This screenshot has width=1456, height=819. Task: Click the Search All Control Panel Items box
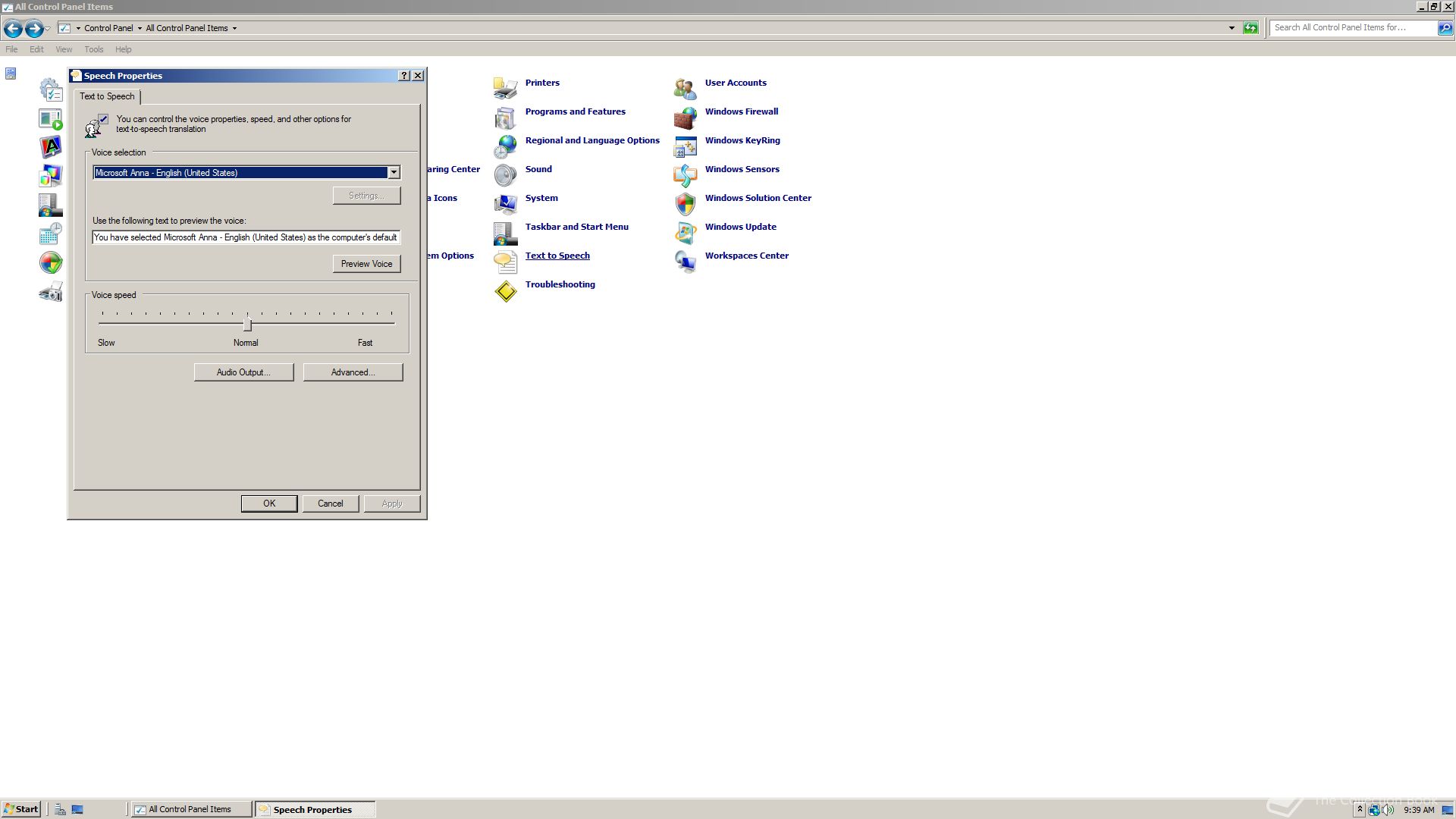pyautogui.click(x=1353, y=28)
